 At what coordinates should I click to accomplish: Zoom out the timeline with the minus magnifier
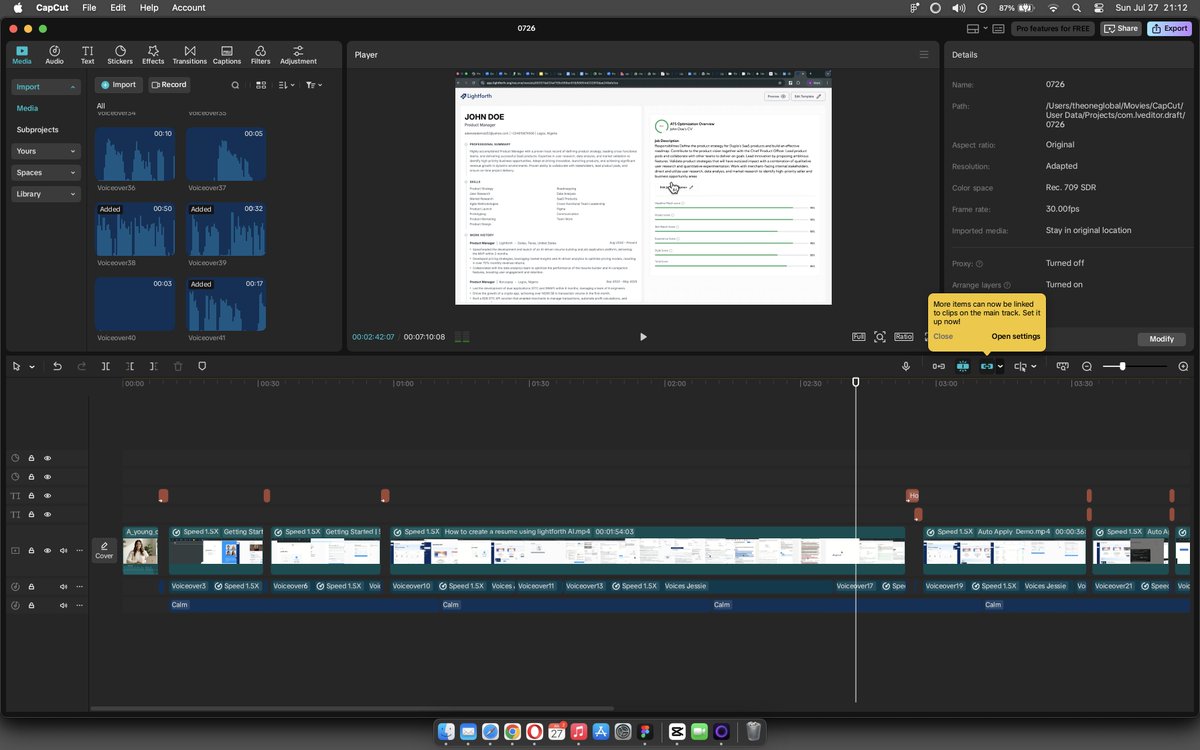tap(1087, 367)
